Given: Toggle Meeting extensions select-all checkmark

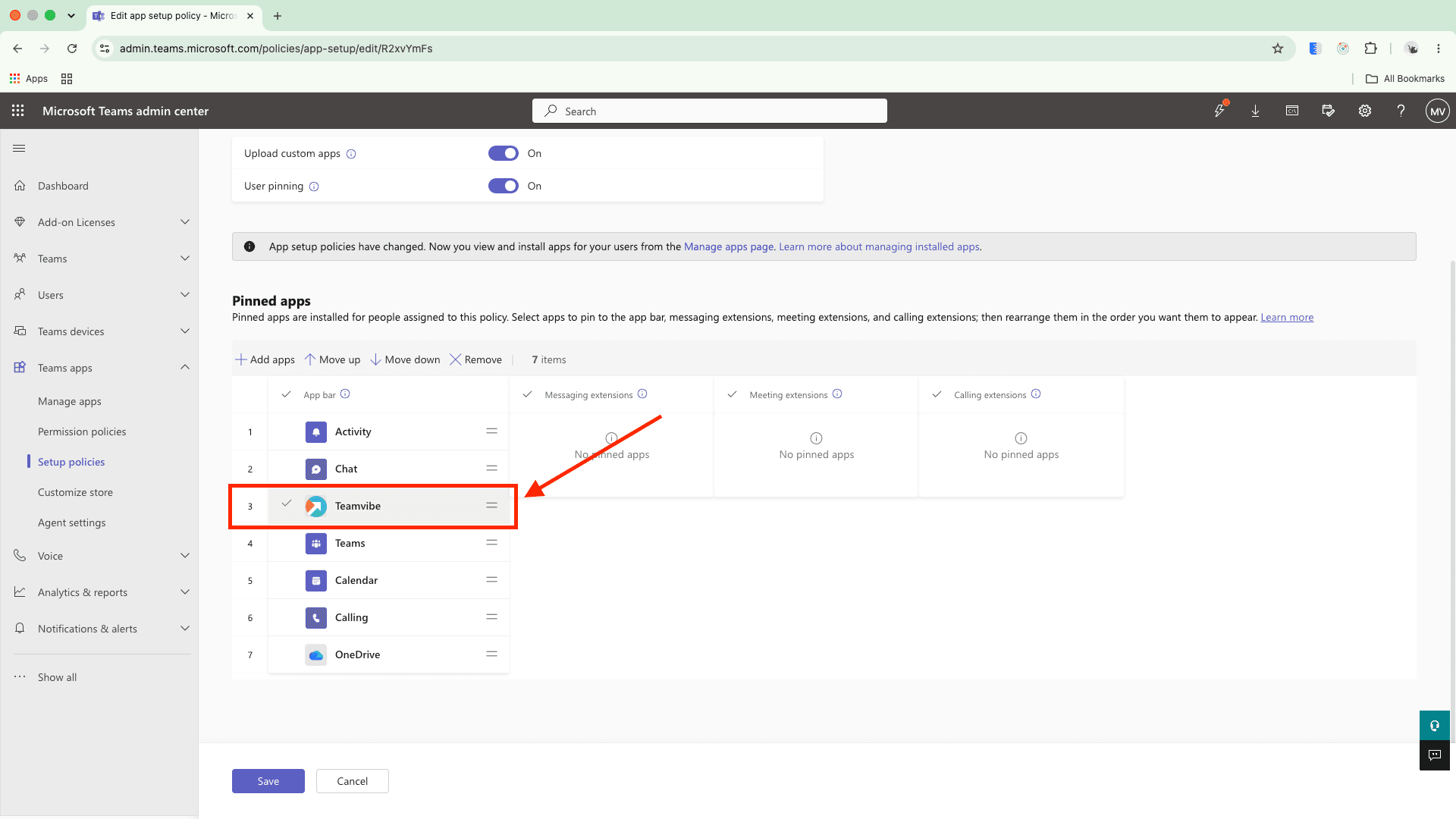Looking at the screenshot, I should coord(733,394).
